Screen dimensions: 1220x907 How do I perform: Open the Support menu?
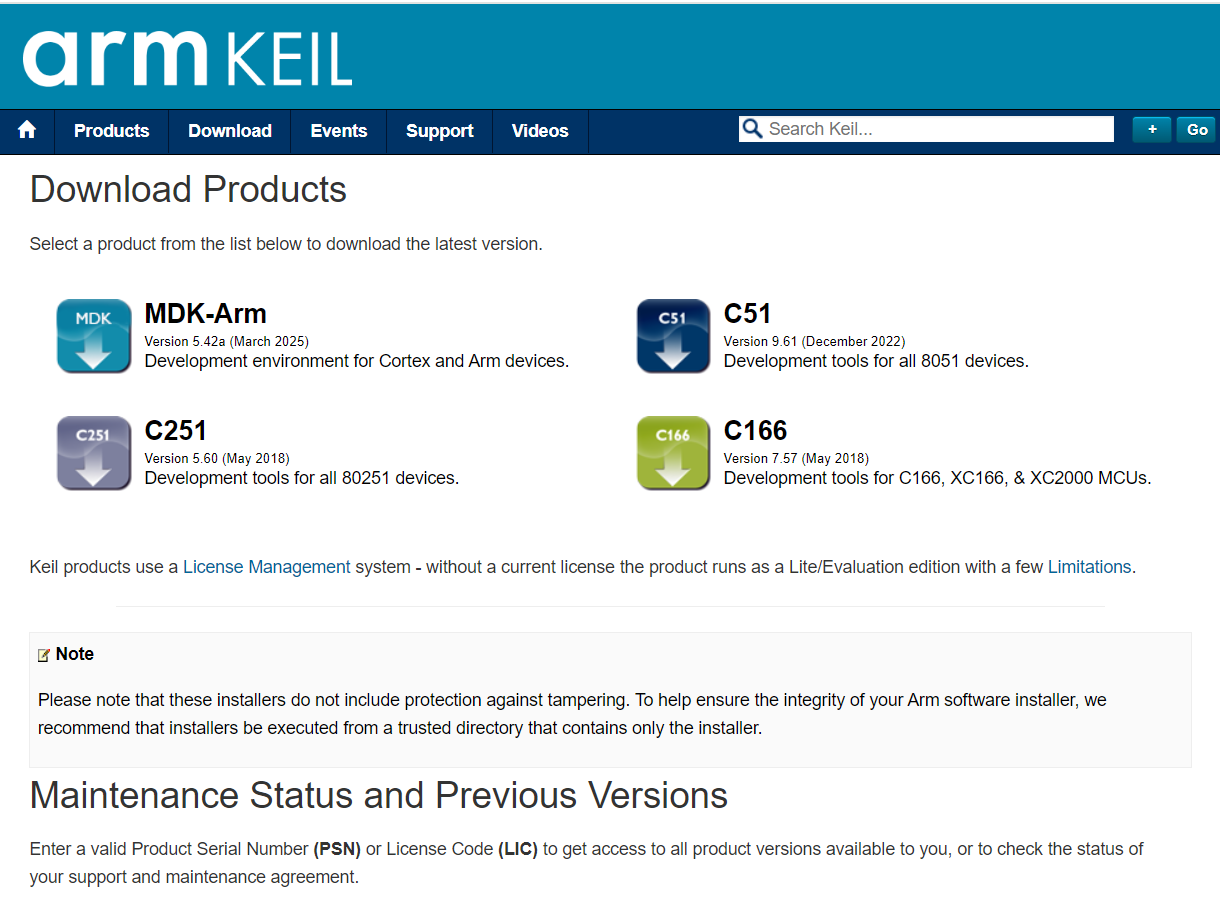point(440,131)
